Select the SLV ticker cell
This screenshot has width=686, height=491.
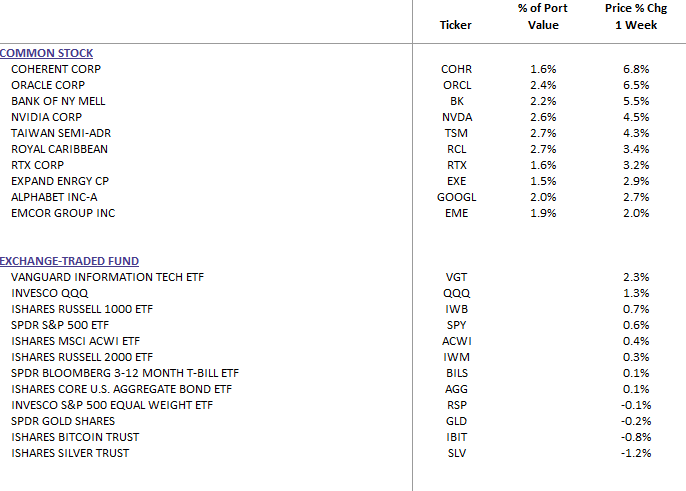tap(457, 453)
